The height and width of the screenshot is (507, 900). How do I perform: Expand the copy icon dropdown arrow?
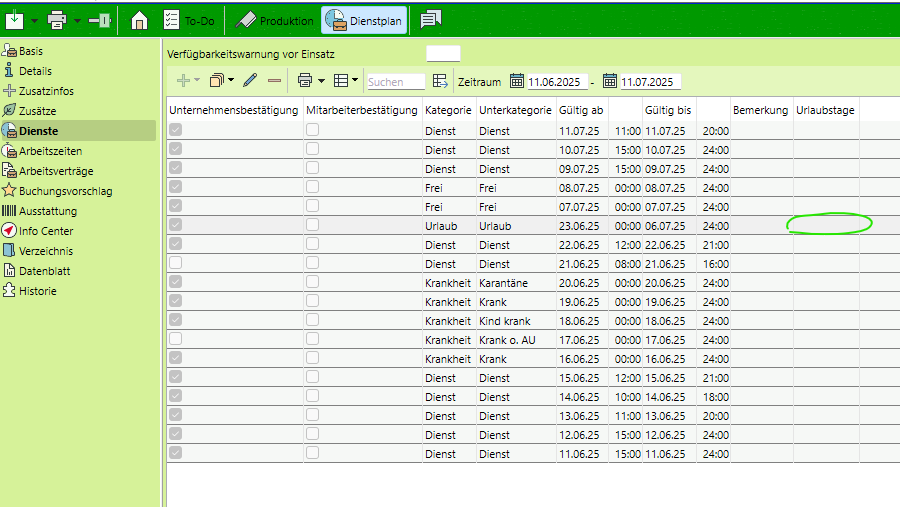click(231, 81)
